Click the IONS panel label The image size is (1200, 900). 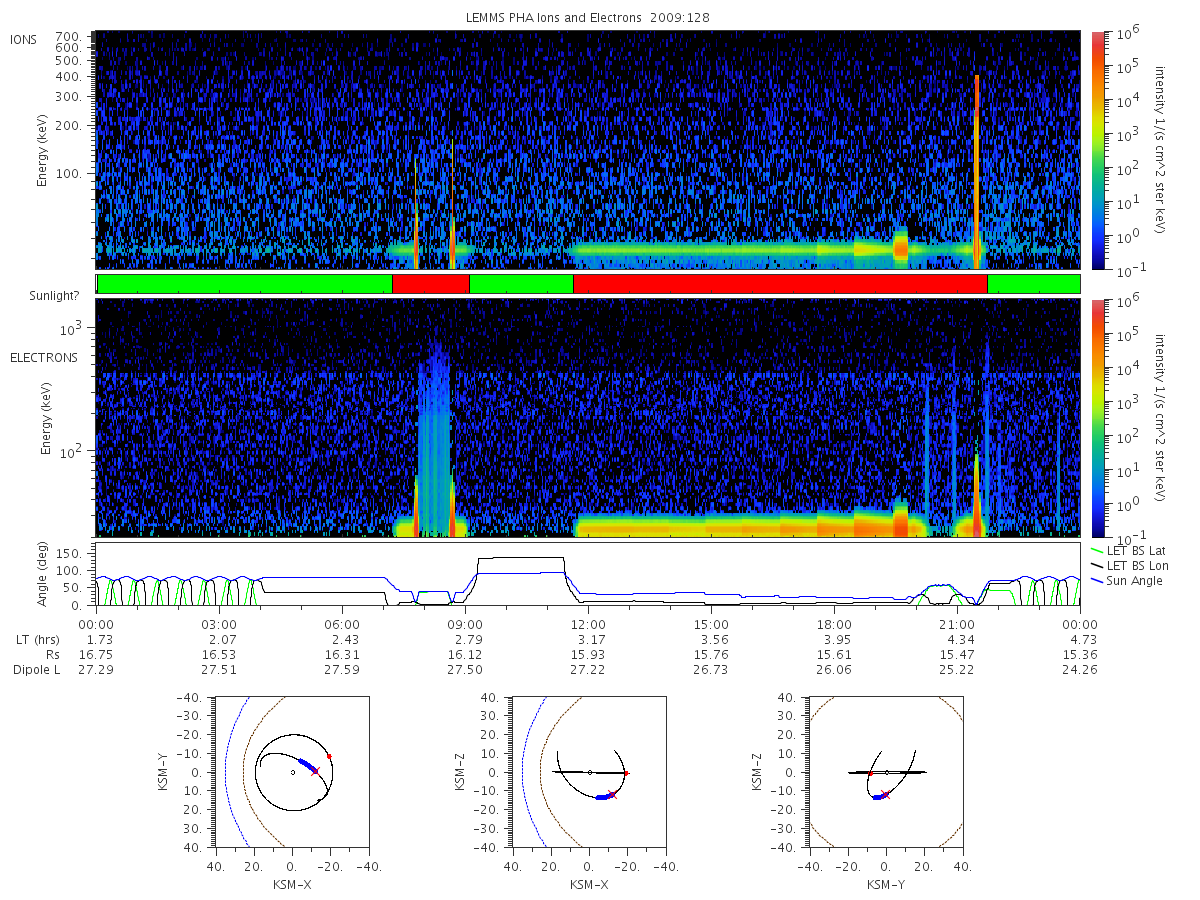(23, 39)
